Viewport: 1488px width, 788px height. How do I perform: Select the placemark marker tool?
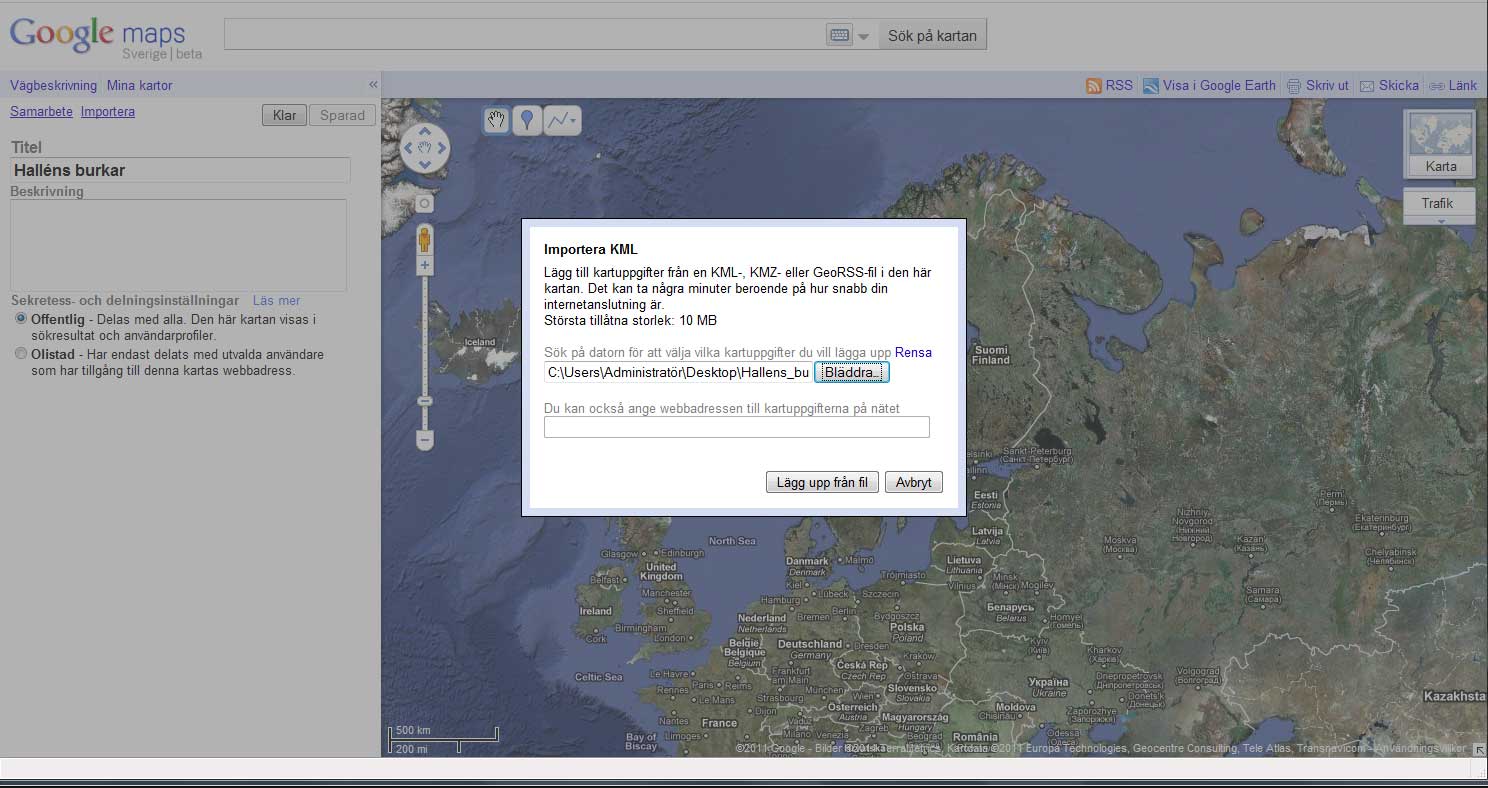(x=527, y=121)
